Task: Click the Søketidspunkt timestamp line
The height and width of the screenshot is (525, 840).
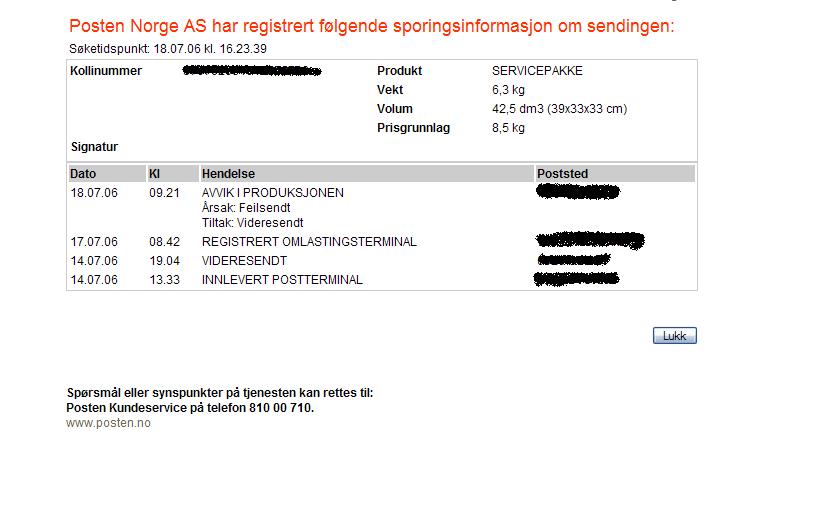Action: [x=166, y=48]
